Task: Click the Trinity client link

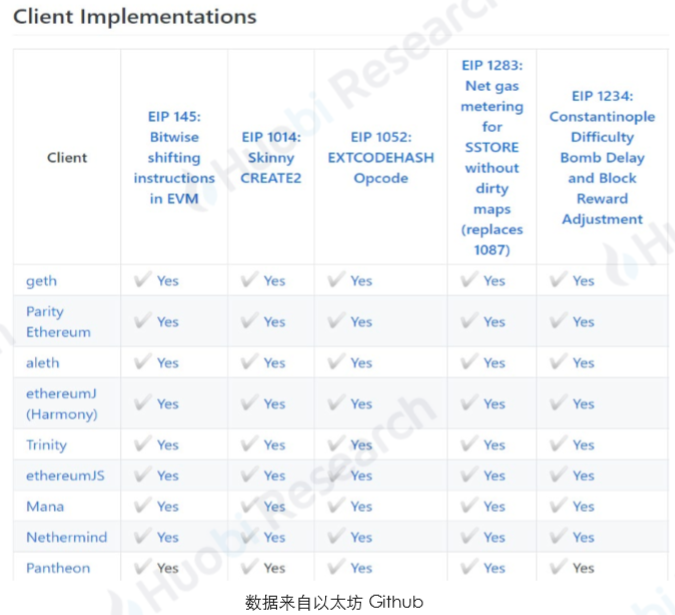Action: click(46, 445)
